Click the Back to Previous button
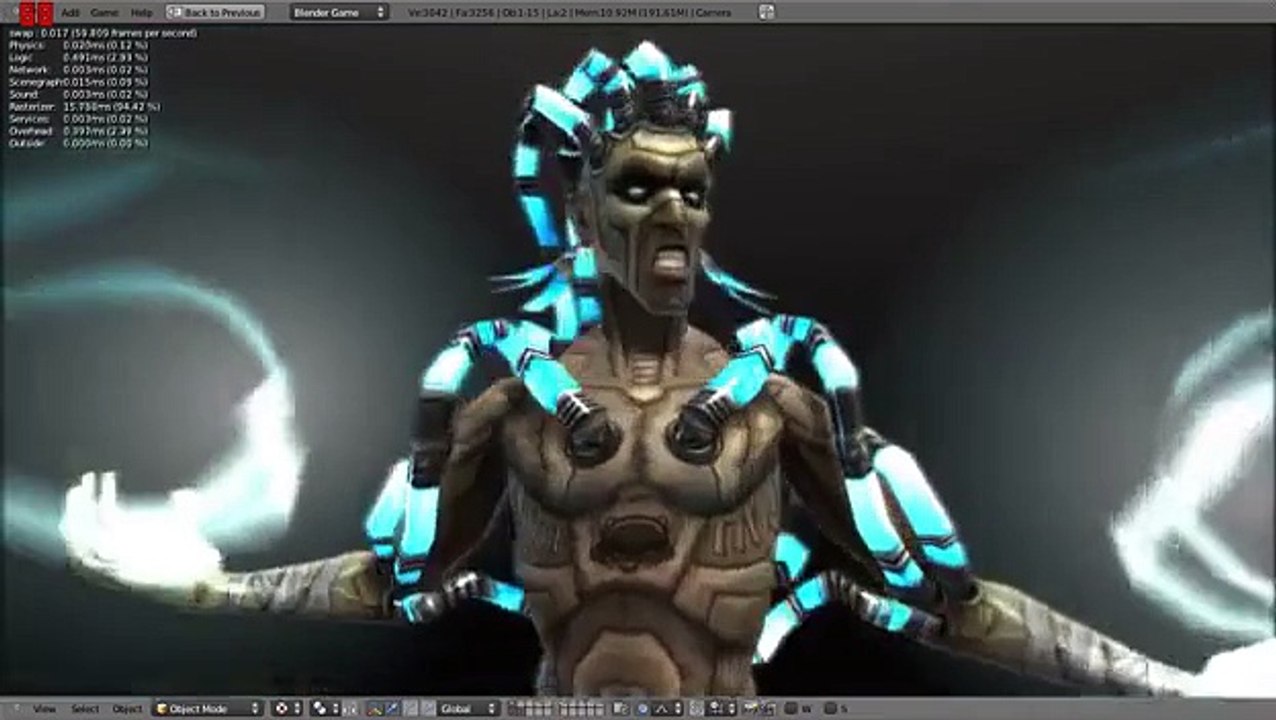Viewport: 1276px width, 720px height. (x=216, y=12)
